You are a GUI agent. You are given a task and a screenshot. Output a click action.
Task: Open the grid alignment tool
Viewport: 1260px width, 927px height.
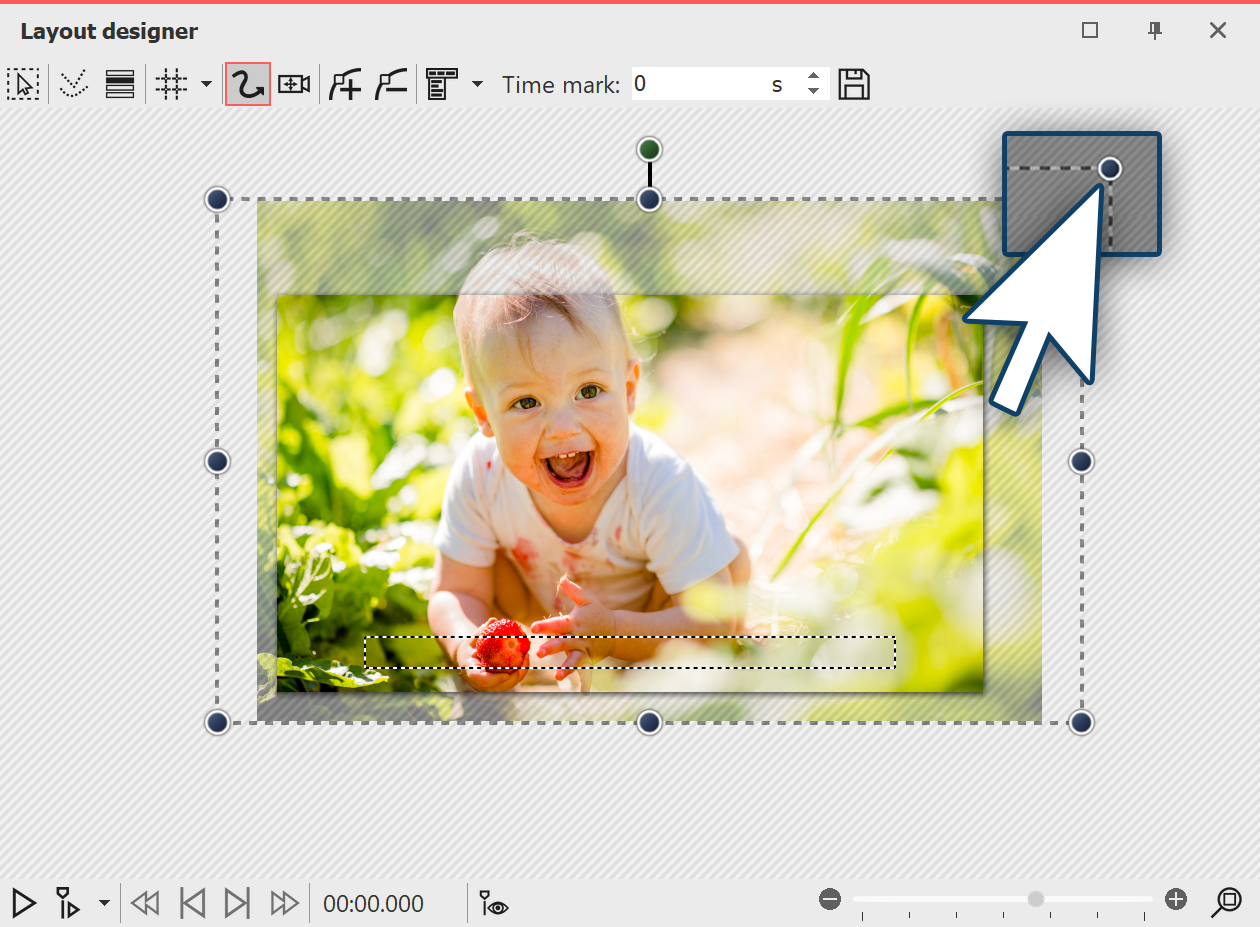170,84
